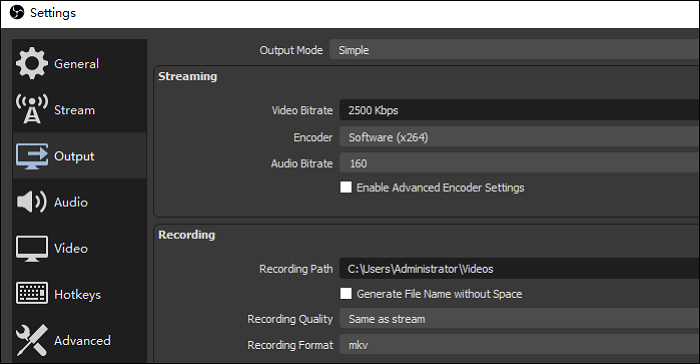Select the Stream label in sidebar
The height and width of the screenshot is (364, 700).
pyautogui.click(x=74, y=110)
